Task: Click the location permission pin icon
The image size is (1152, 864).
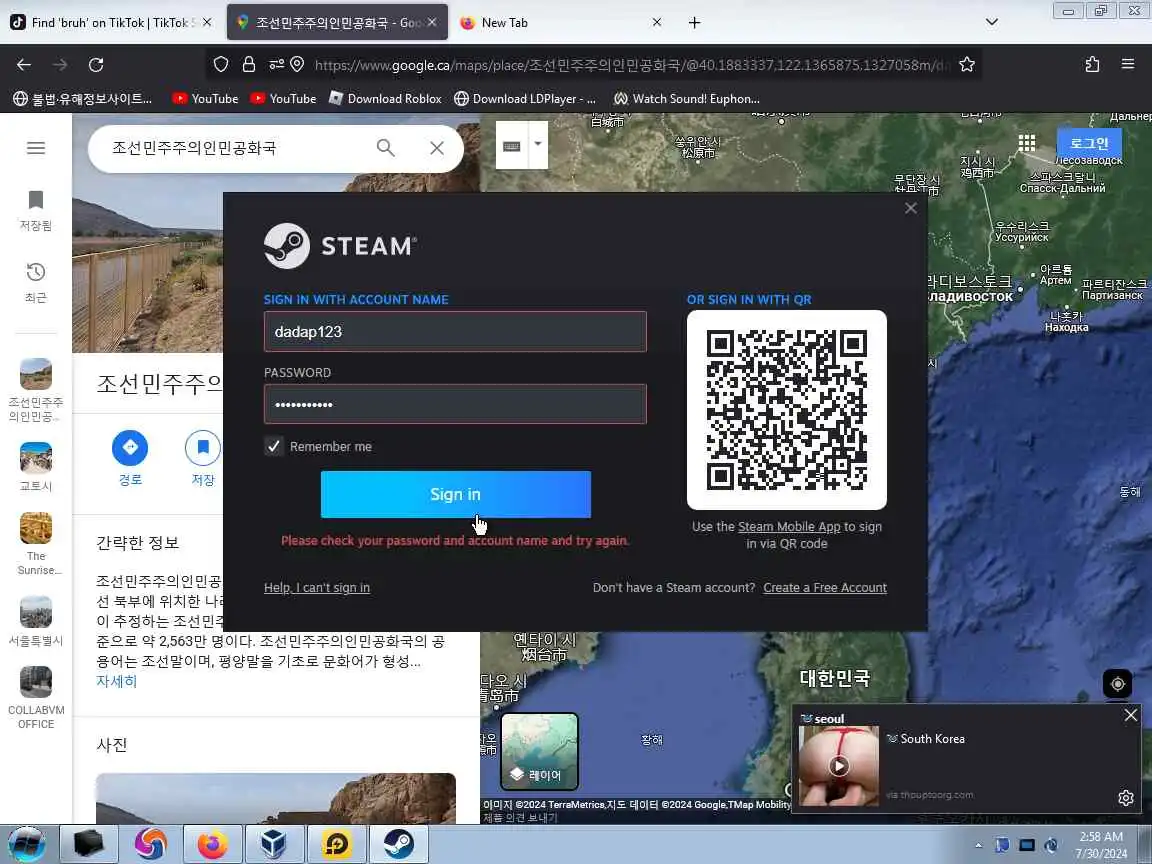Action: click(x=297, y=65)
